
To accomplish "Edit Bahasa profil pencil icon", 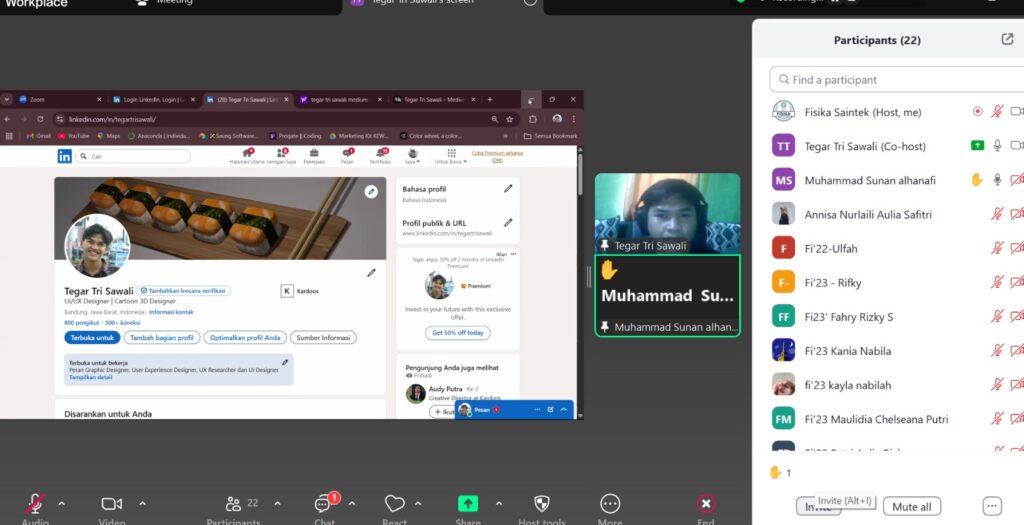I will click(x=508, y=189).
